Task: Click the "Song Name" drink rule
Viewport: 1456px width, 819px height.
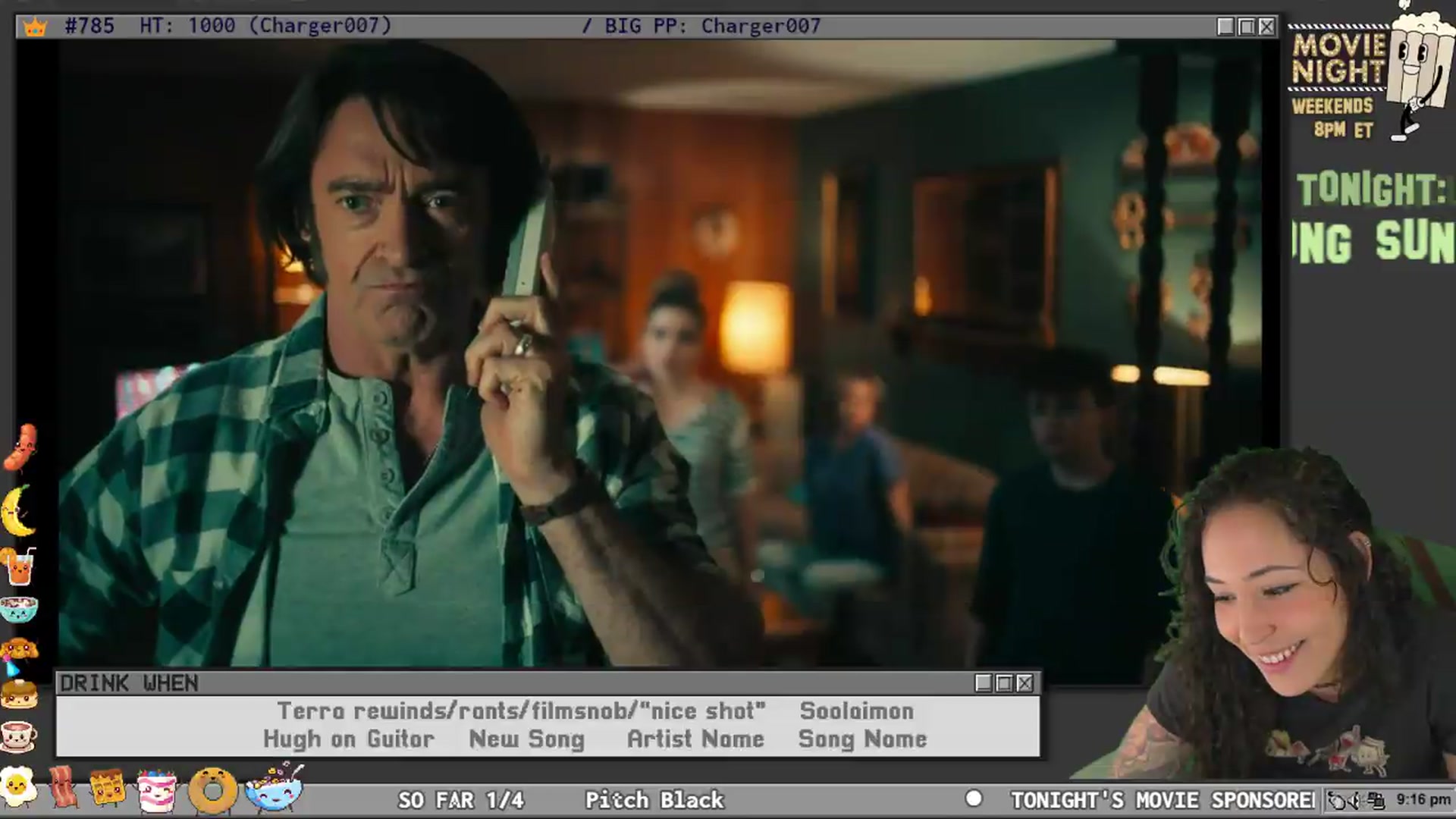Action: [862, 739]
